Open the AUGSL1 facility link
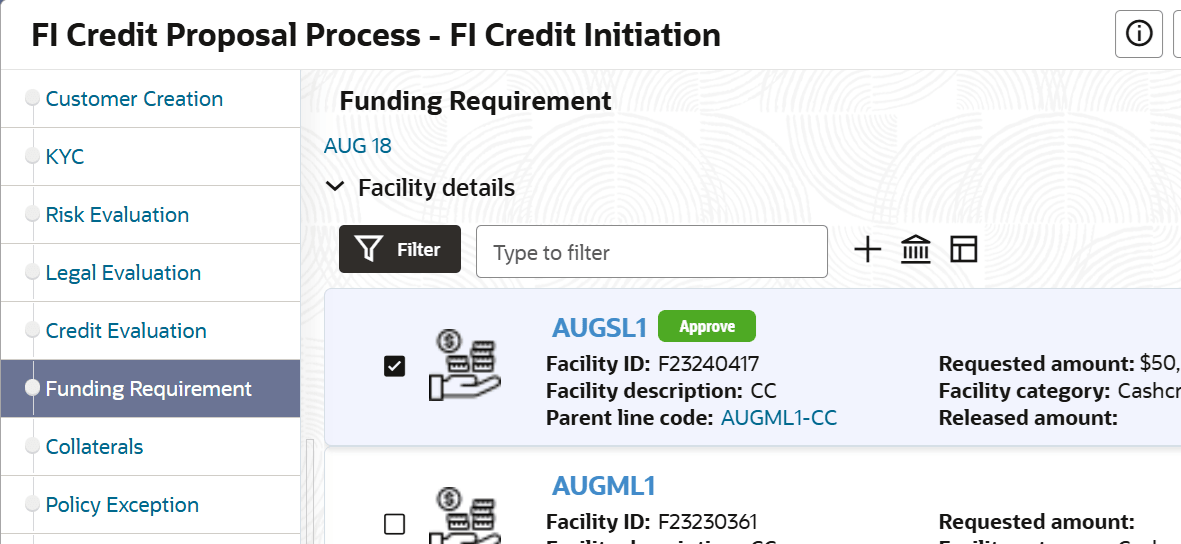Screen dimensions: 1181x544 point(600,327)
